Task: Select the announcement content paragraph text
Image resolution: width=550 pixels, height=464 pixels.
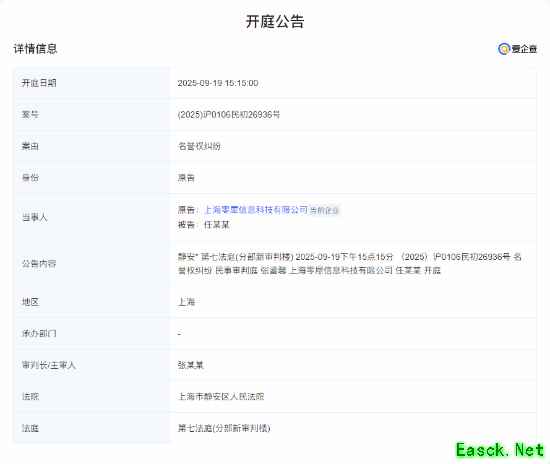Action: (350, 264)
